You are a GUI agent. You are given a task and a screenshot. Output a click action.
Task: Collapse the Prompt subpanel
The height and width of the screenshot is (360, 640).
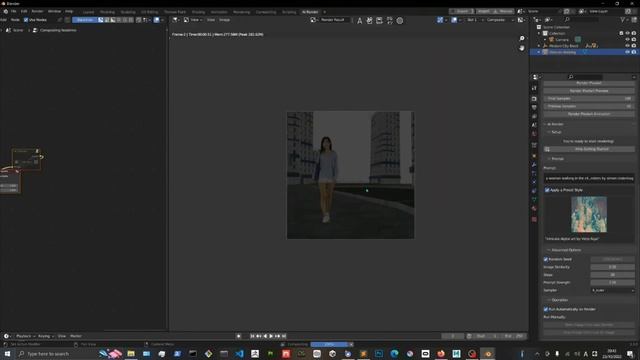coord(557,159)
